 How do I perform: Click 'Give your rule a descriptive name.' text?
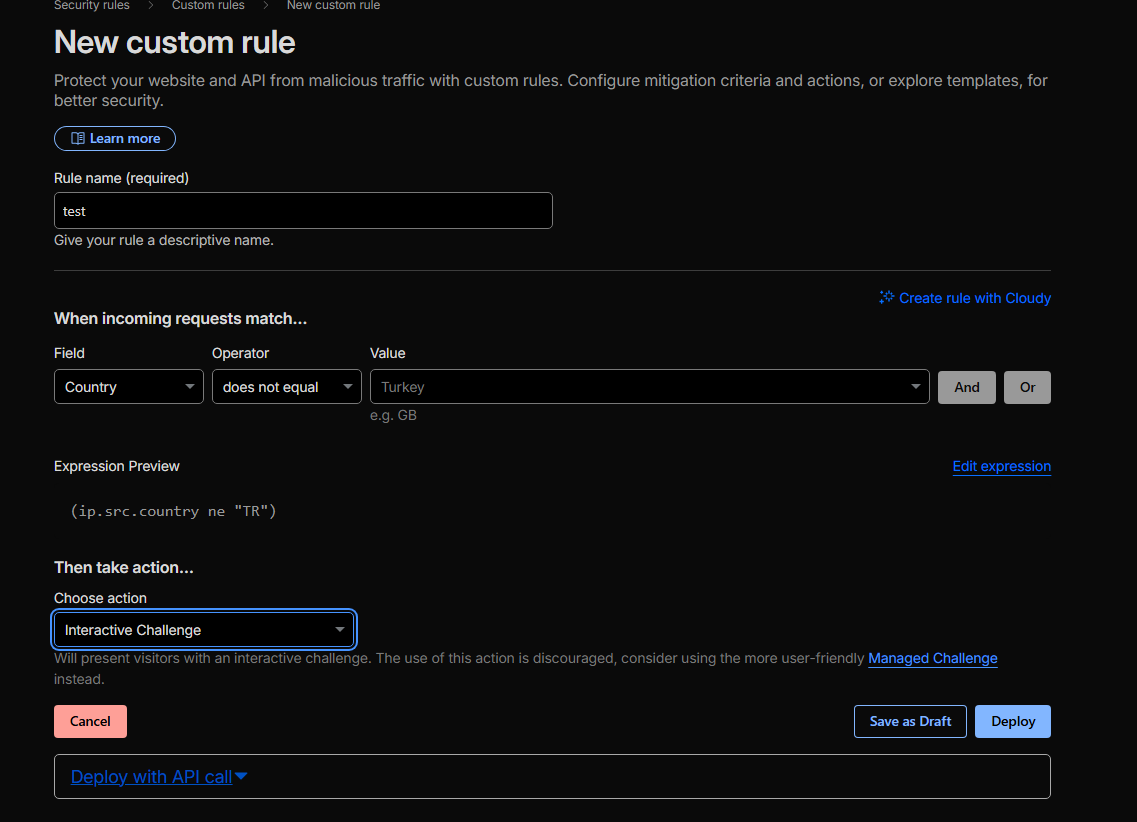(164, 240)
